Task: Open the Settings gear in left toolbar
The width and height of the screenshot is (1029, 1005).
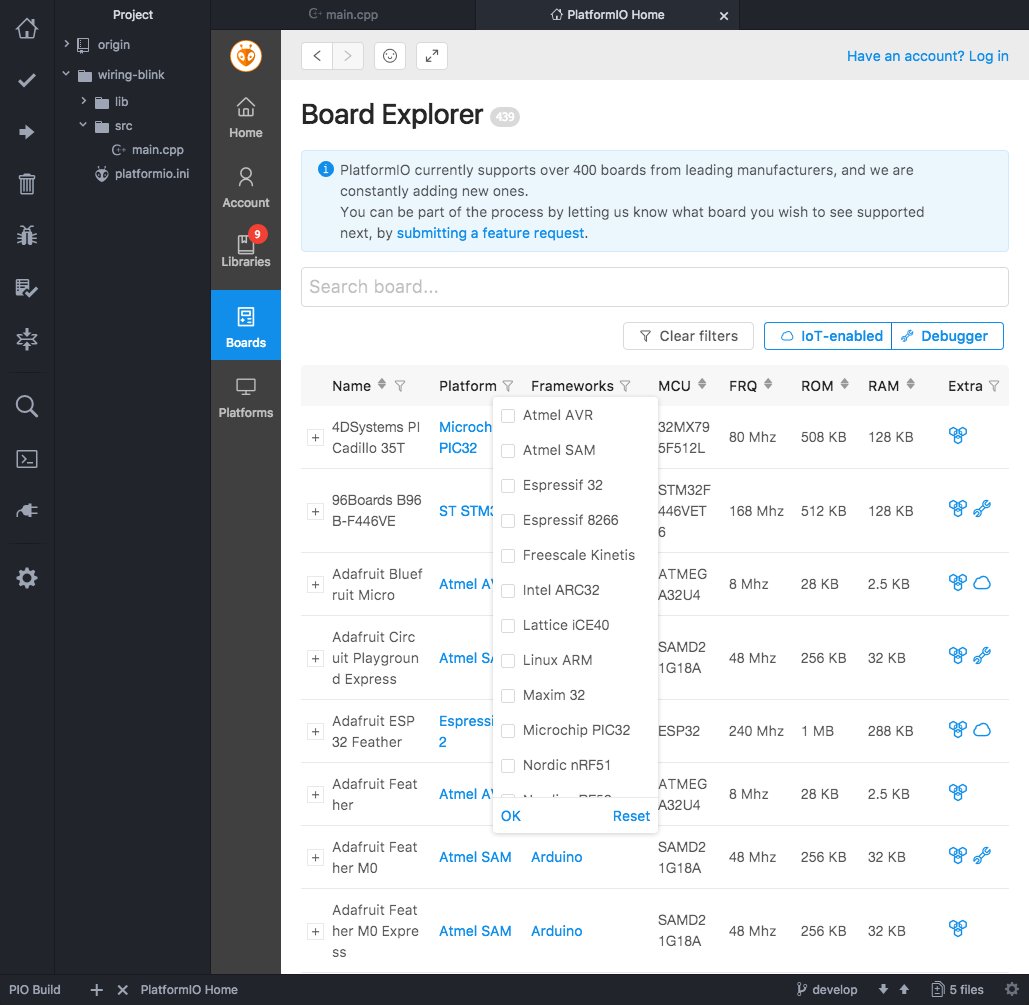Action: [x=27, y=578]
